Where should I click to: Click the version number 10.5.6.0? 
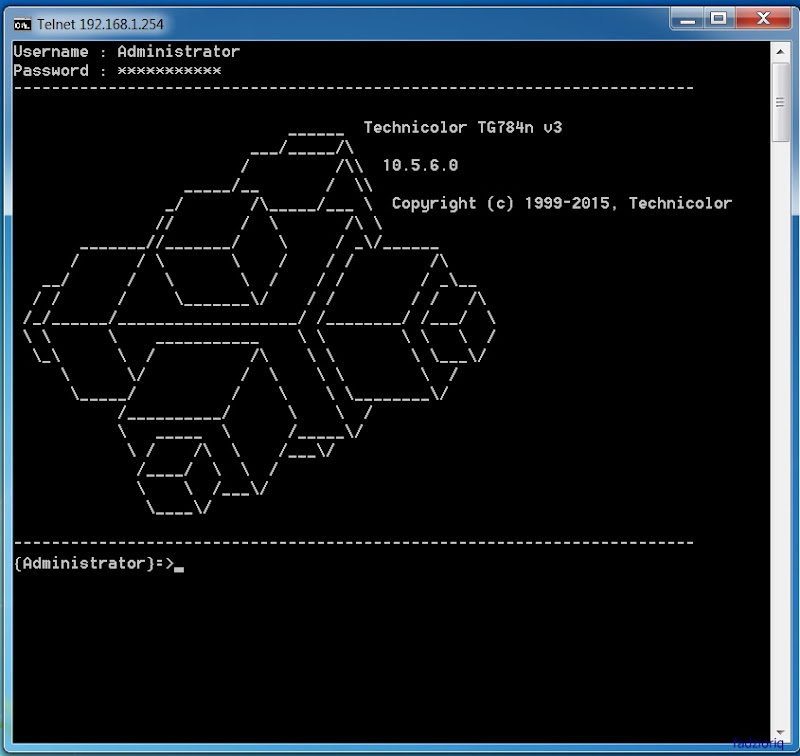(420, 165)
